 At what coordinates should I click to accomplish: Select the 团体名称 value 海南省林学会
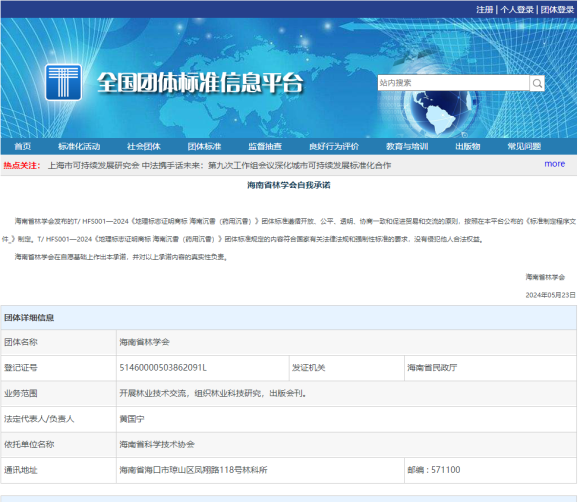click(144, 342)
